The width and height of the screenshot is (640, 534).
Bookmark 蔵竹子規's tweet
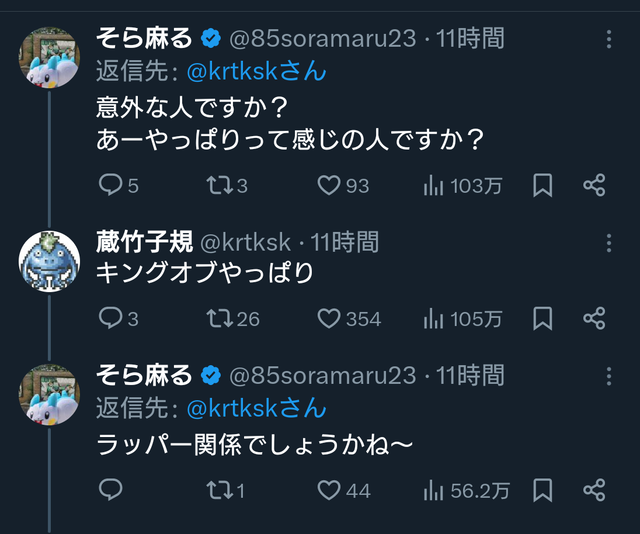[542, 318]
